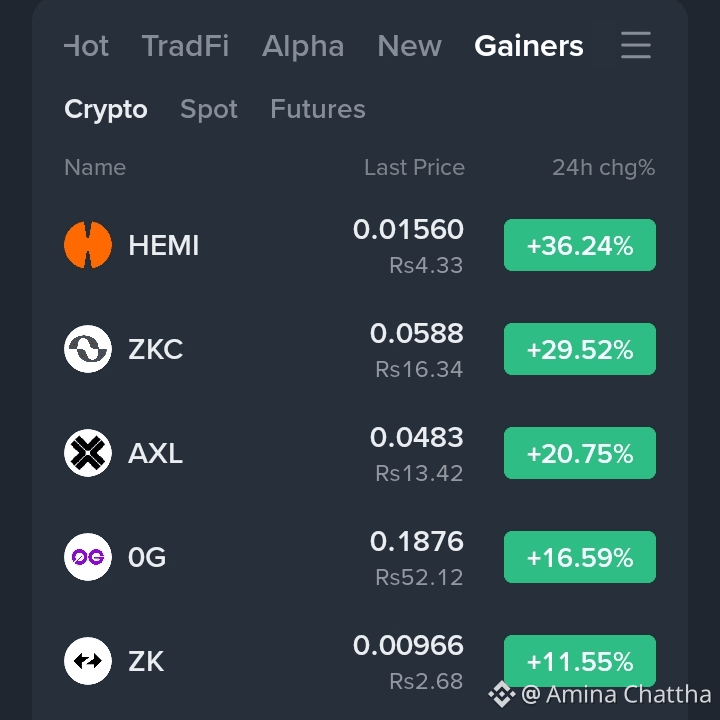Tap the +20.75% change button for AXL
This screenshot has height=720, width=720.
579,453
